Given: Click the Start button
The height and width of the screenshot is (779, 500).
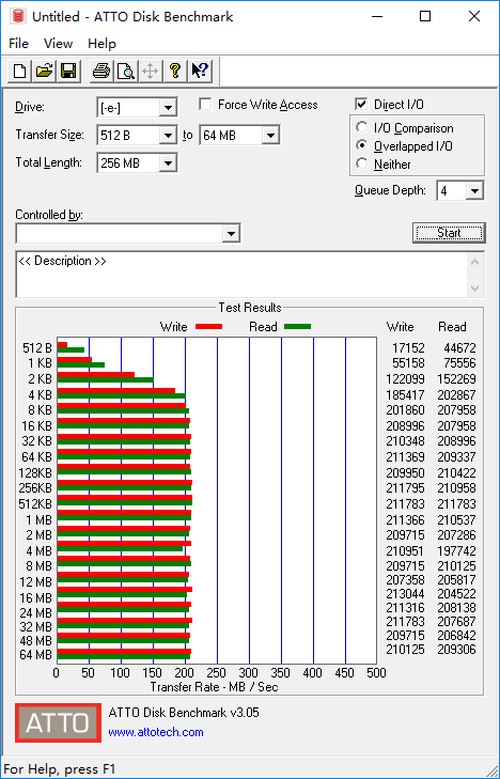Looking at the screenshot, I should (449, 233).
